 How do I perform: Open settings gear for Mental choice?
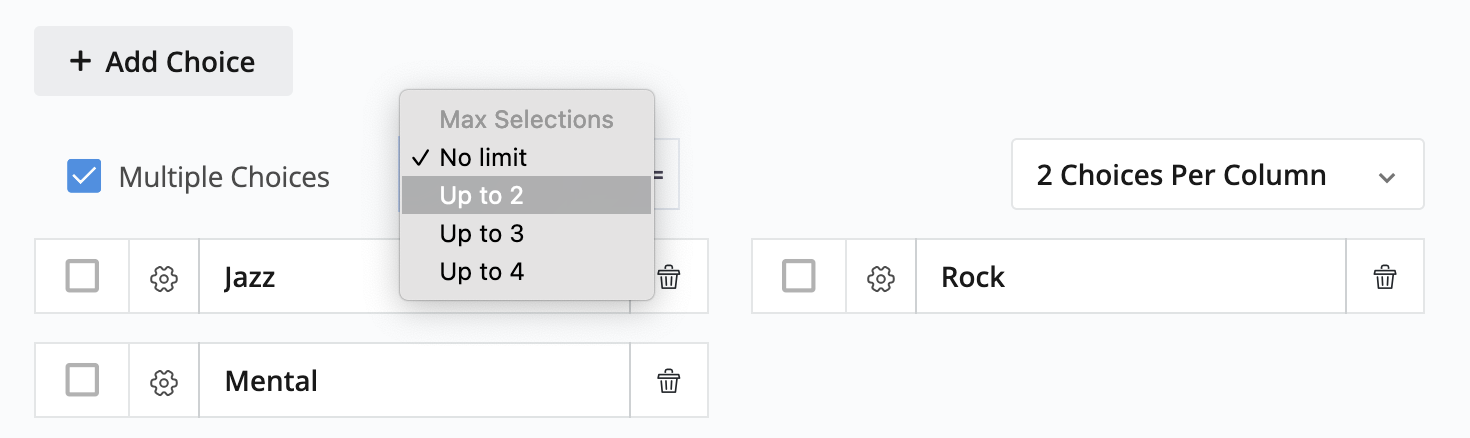click(x=164, y=381)
